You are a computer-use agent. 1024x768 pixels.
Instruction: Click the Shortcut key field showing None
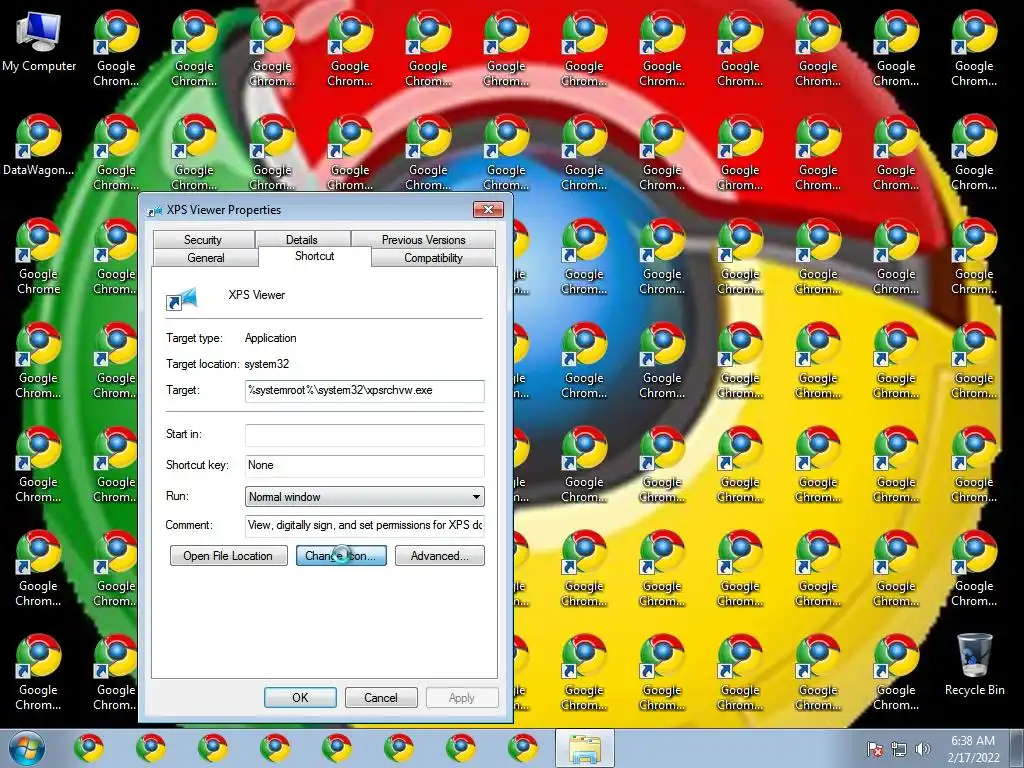(x=364, y=465)
